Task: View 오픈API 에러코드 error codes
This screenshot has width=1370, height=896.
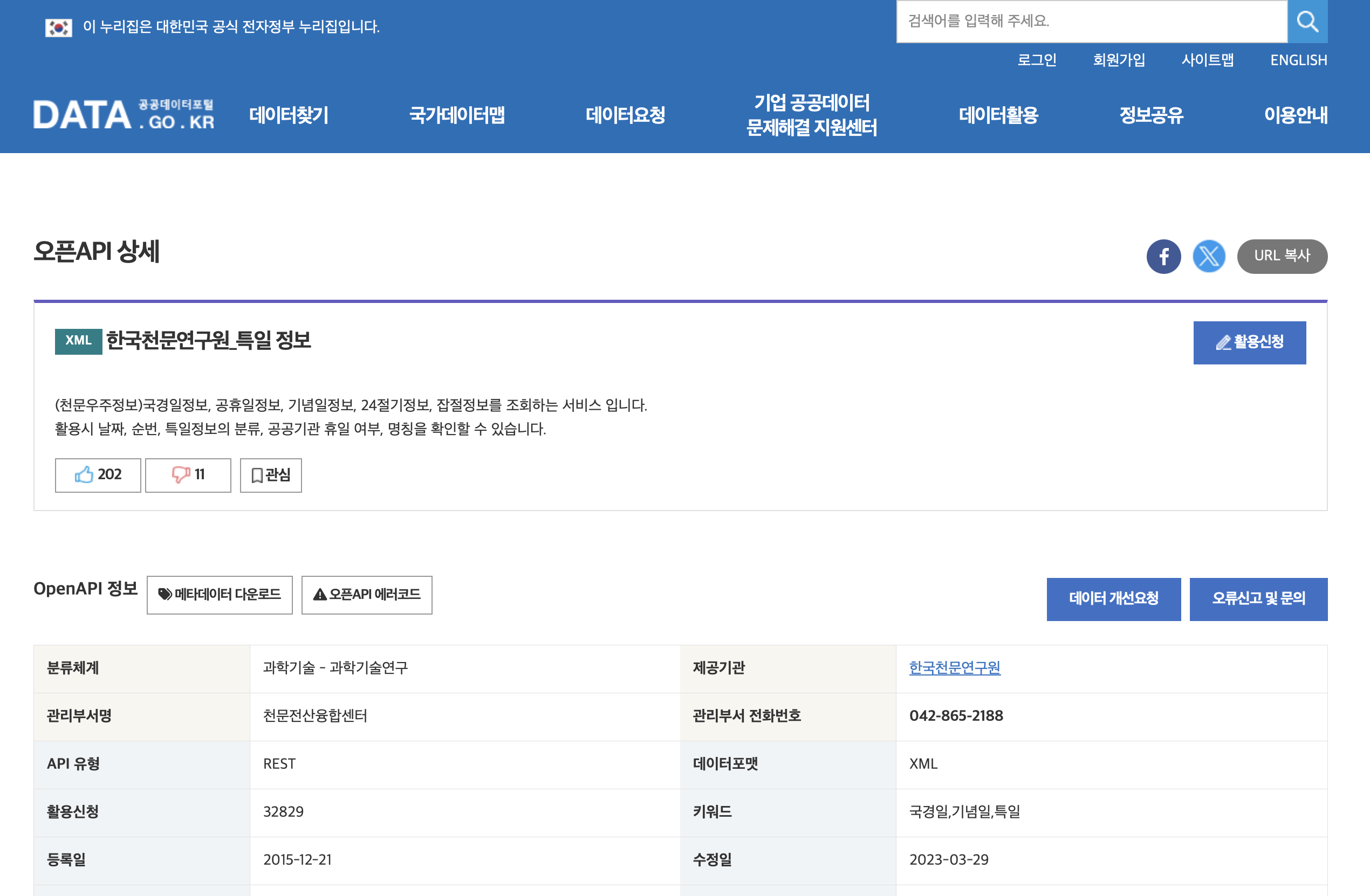Action: [x=367, y=595]
